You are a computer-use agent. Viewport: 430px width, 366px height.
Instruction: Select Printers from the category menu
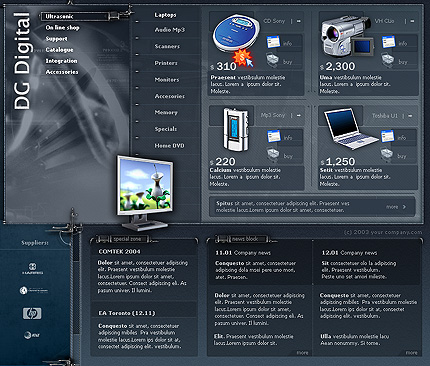pos(166,63)
